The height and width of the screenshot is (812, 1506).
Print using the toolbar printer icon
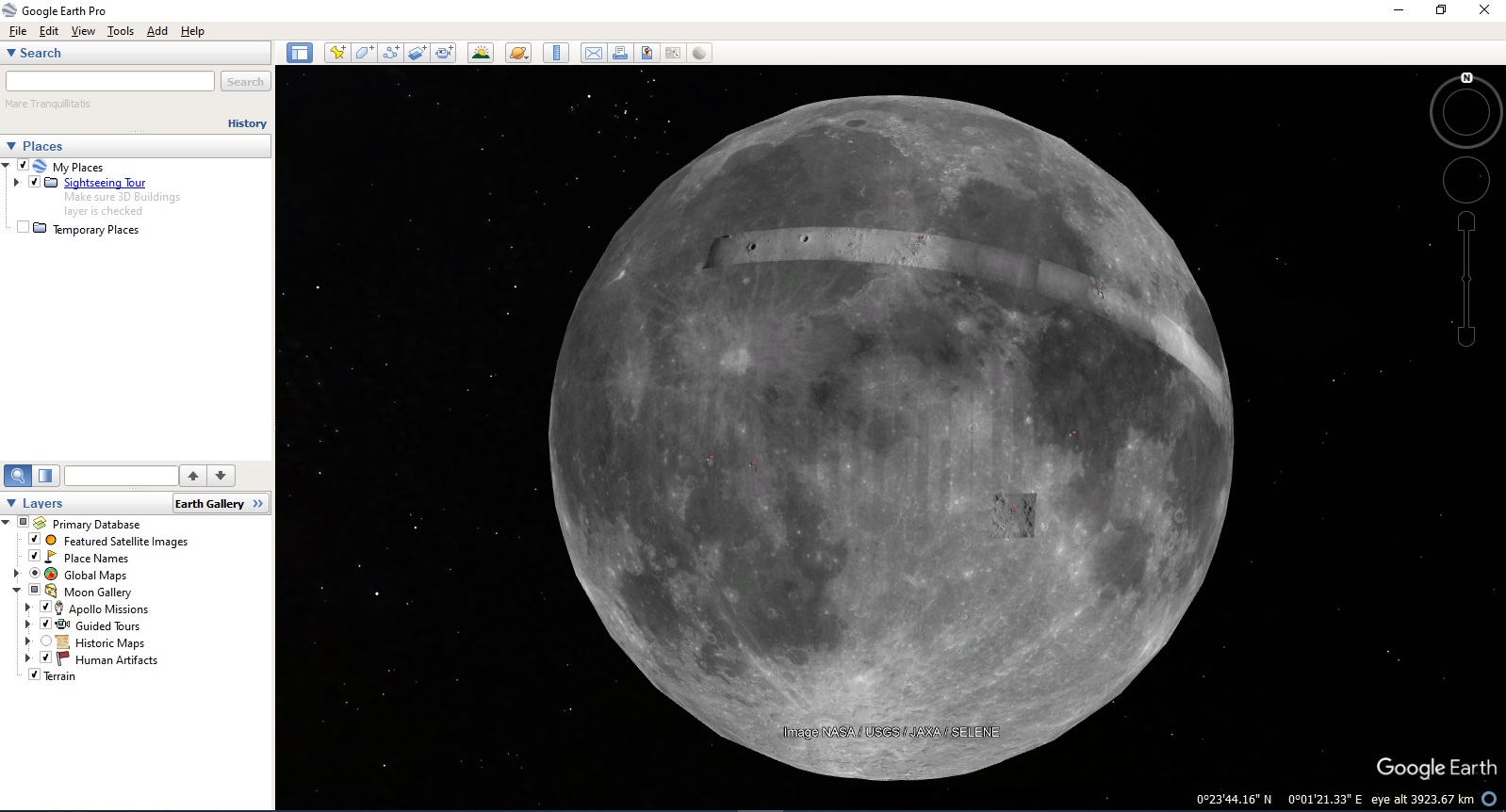[620, 53]
